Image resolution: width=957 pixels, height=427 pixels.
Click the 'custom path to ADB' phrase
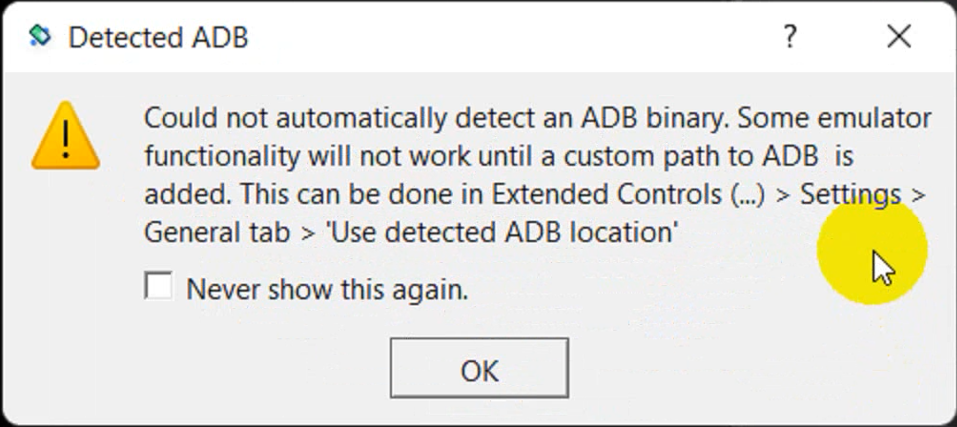coord(690,157)
